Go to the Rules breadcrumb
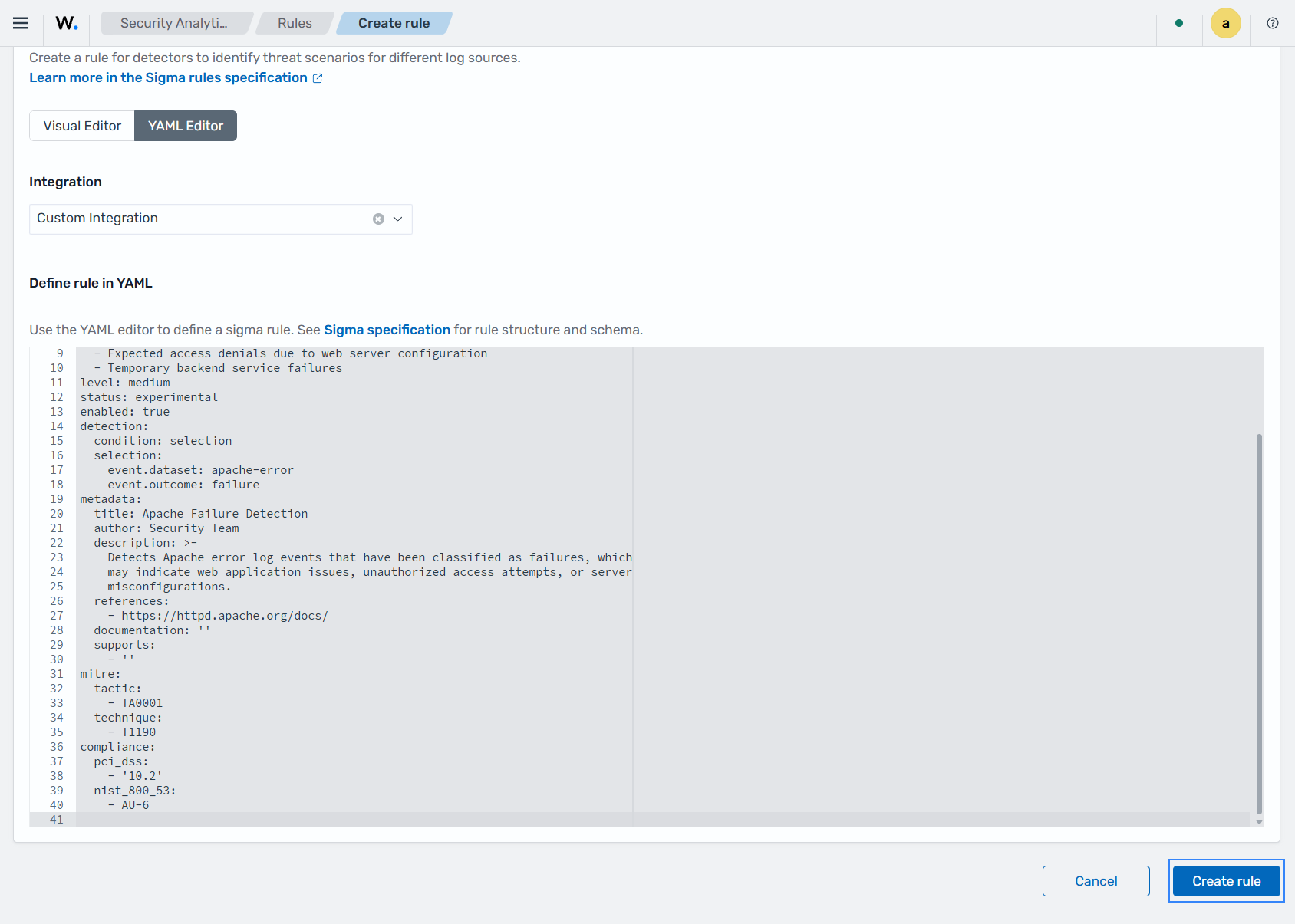The width and height of the screenshot is (1295, 924). tap(295, 23)
